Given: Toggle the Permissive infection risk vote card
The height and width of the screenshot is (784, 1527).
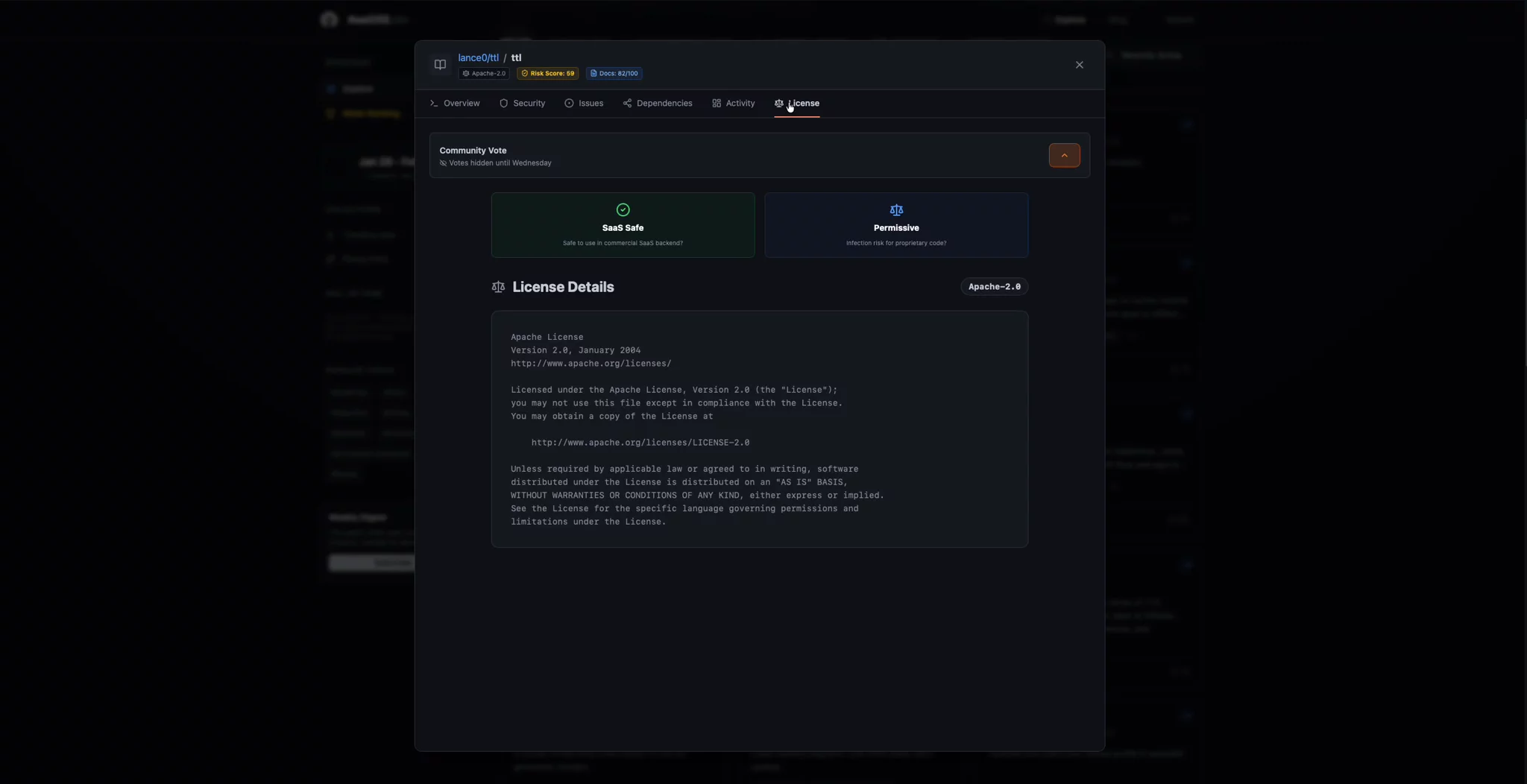Looking at the screenshot, I should (x=895, y=225).
